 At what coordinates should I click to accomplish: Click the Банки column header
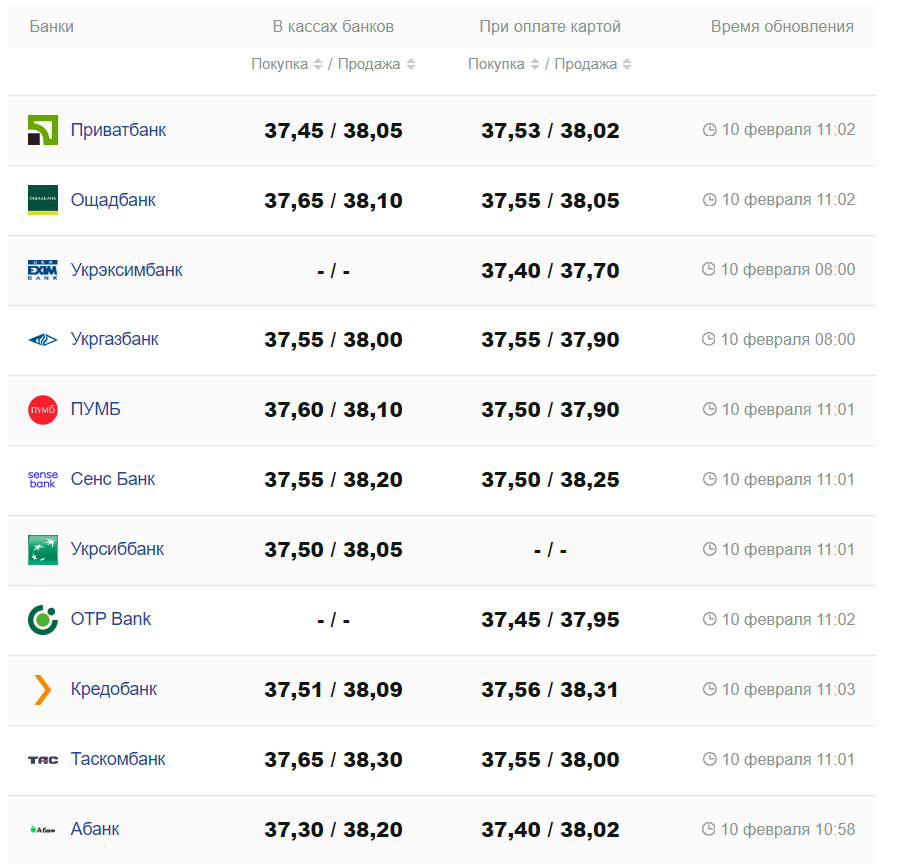click(52, 27)
